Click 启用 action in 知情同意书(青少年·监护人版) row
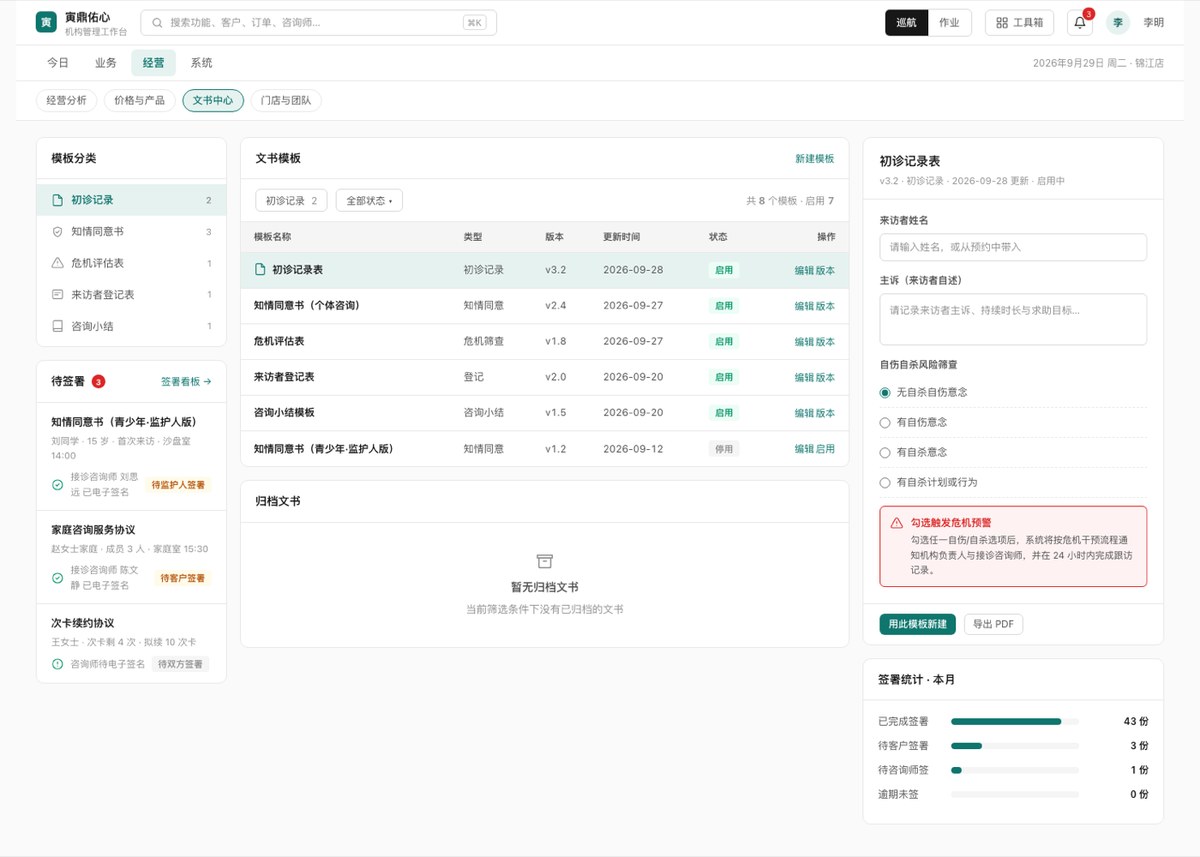 pyautogui.click(x=825, y=449)
